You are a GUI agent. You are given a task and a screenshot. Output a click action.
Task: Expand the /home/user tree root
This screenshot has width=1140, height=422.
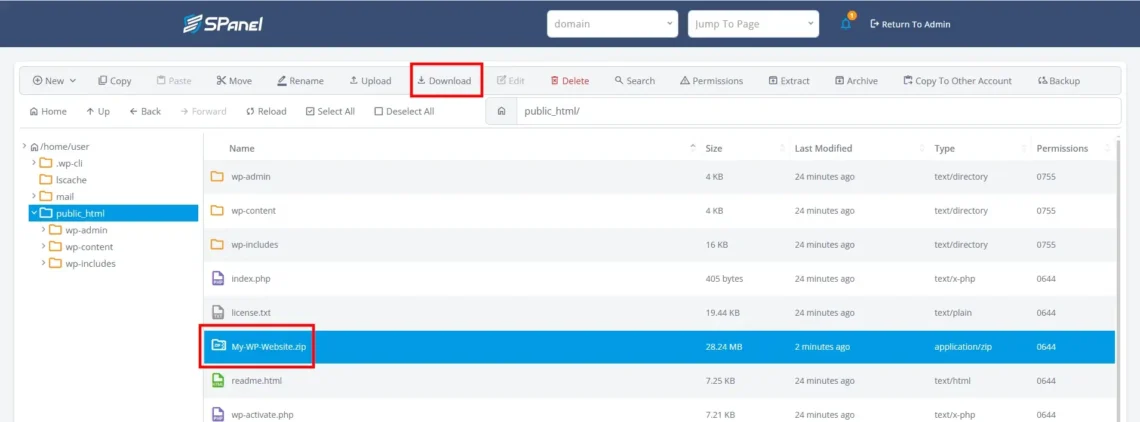coord(24,146)
